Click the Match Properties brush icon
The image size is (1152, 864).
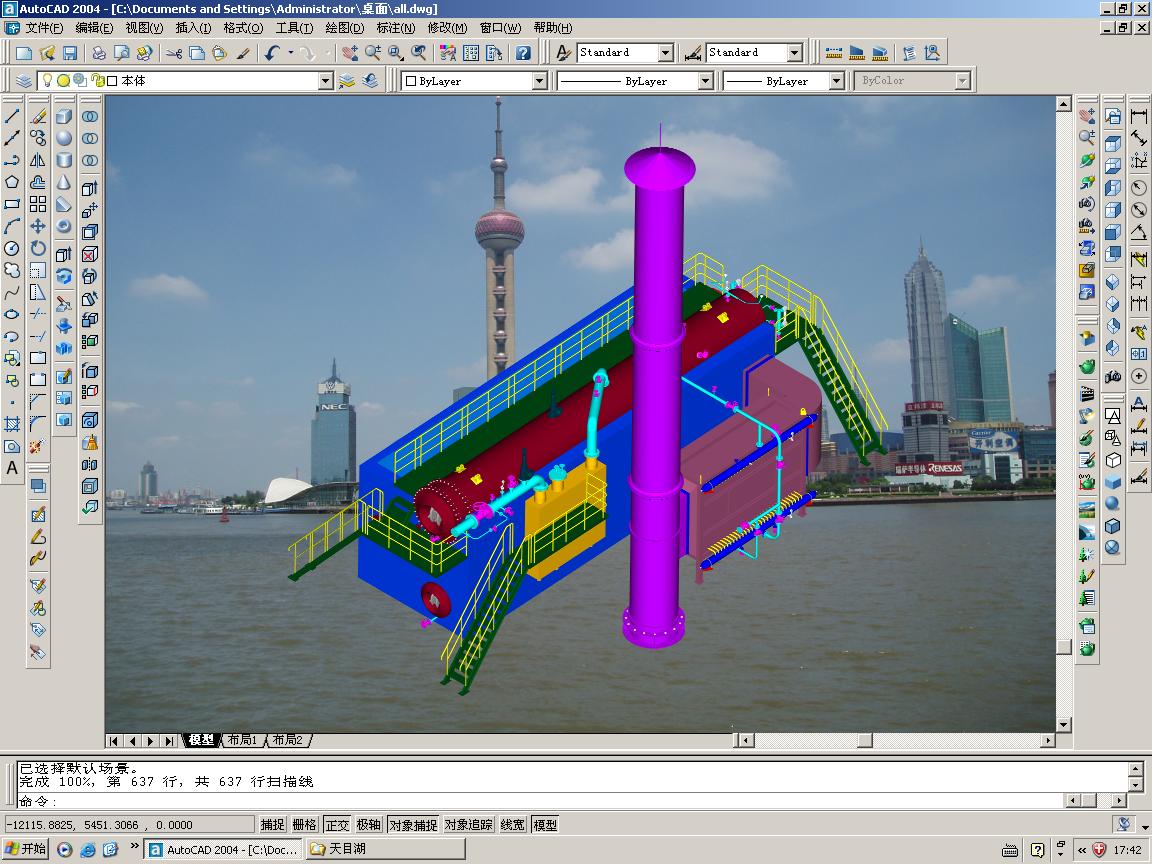coord(243,53)
